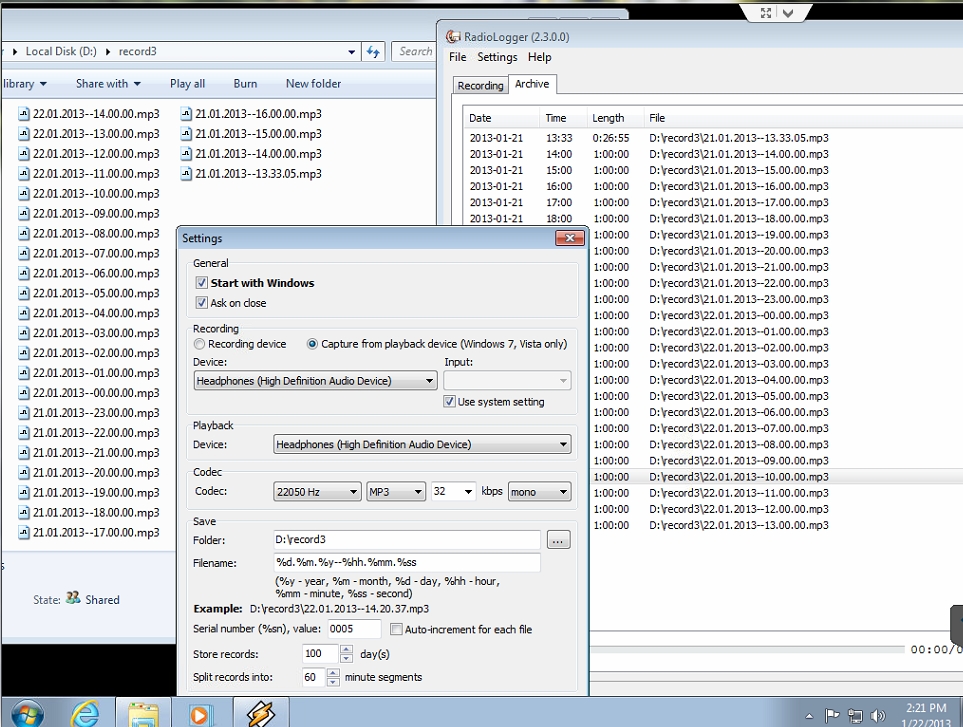963x727 pixels.
Task: Open the Playback Device dropdown
Action: (422, 444)
